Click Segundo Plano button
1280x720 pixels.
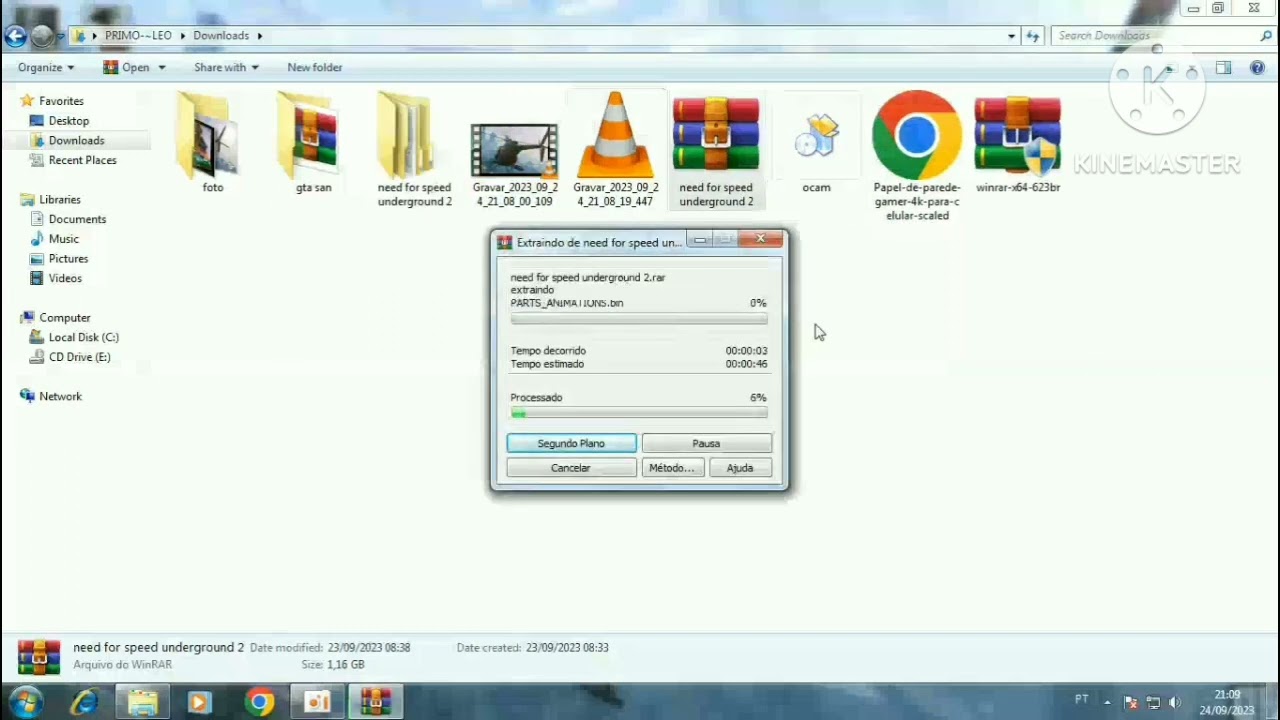[x=571, y=443]
